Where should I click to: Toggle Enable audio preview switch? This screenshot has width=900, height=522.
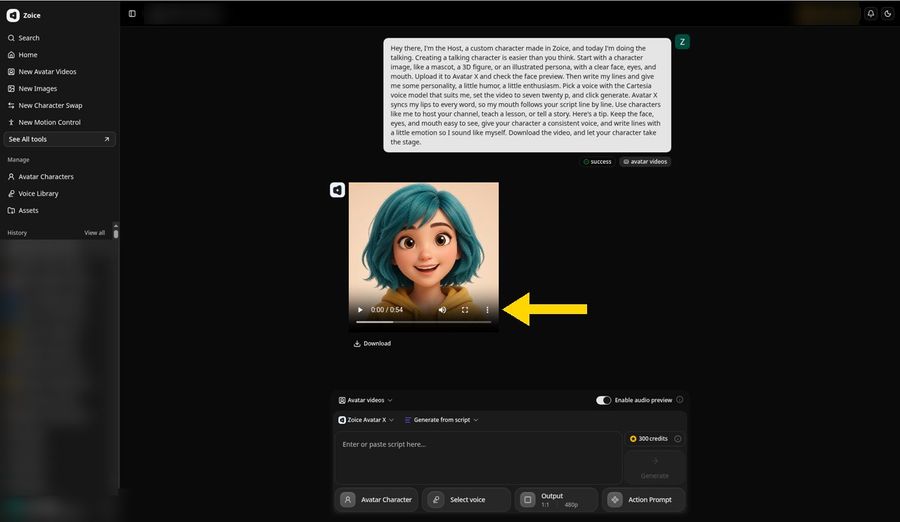point(603,400)
